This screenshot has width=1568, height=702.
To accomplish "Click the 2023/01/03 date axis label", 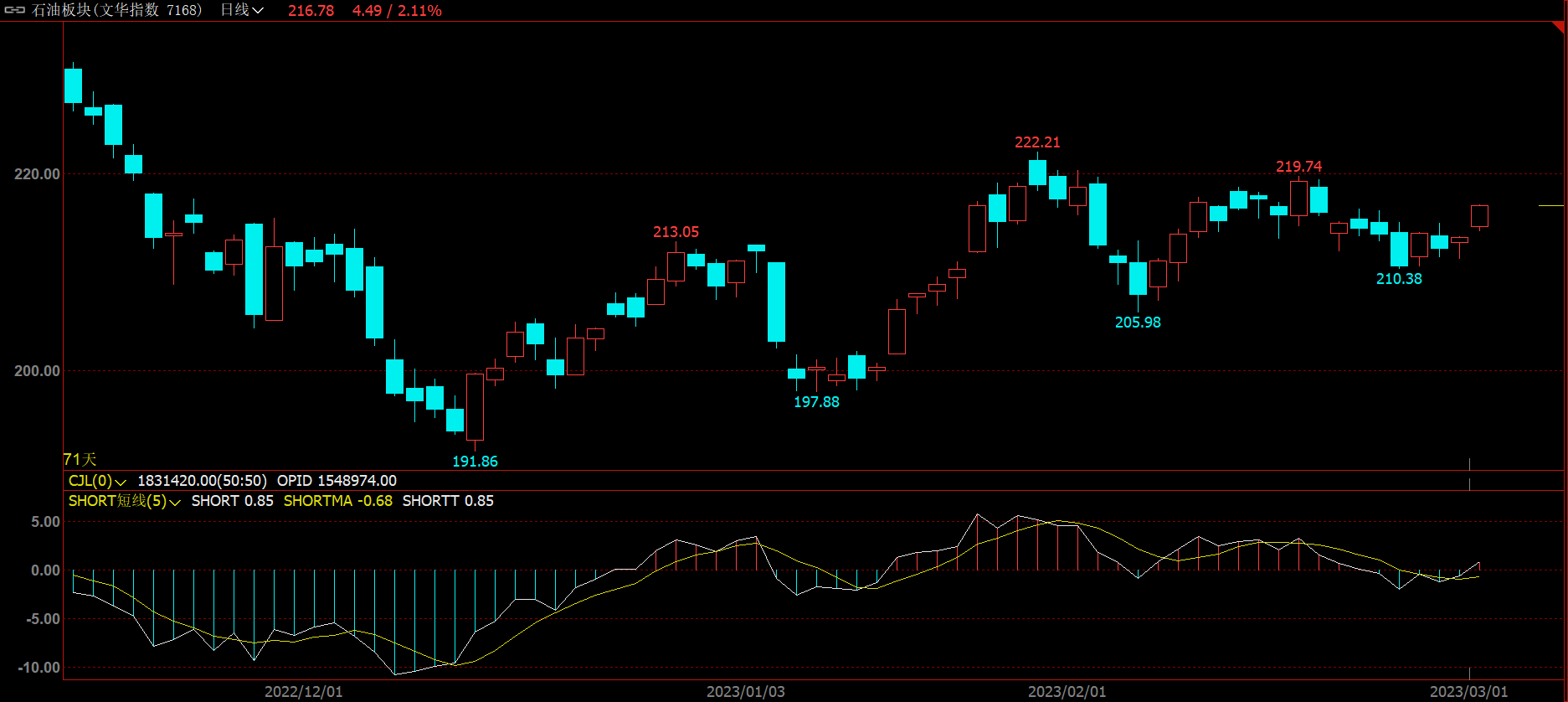I will pyautogui.click(x=746, y=692).
